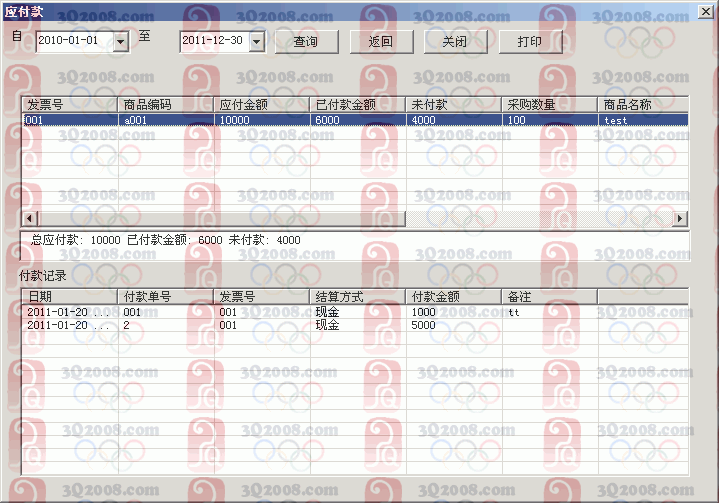Click the 未付款 column header
This screenshot has width=719, height=503.
click(454, 105)
